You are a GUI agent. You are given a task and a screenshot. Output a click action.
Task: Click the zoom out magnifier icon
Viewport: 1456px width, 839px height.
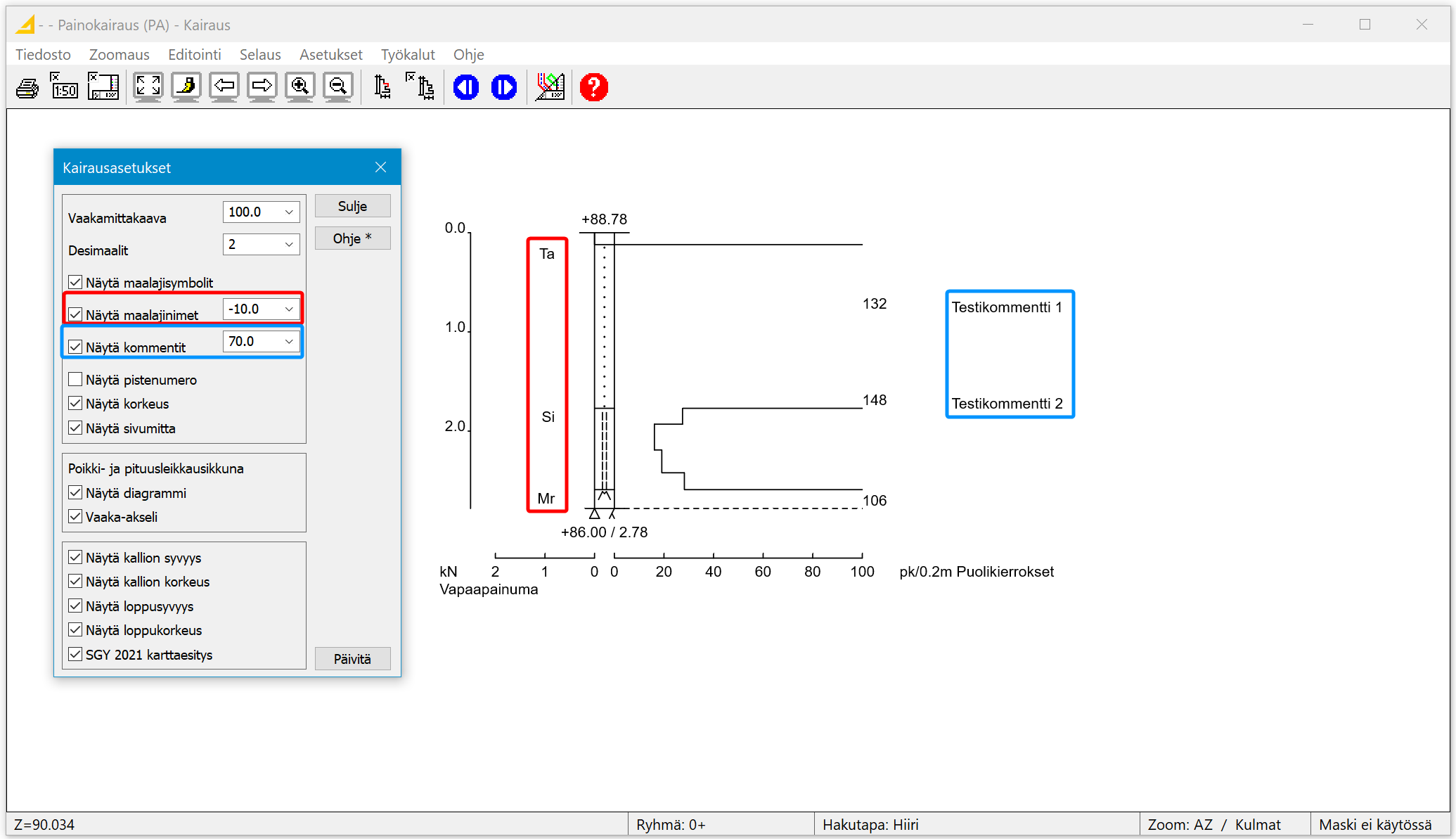338,87
